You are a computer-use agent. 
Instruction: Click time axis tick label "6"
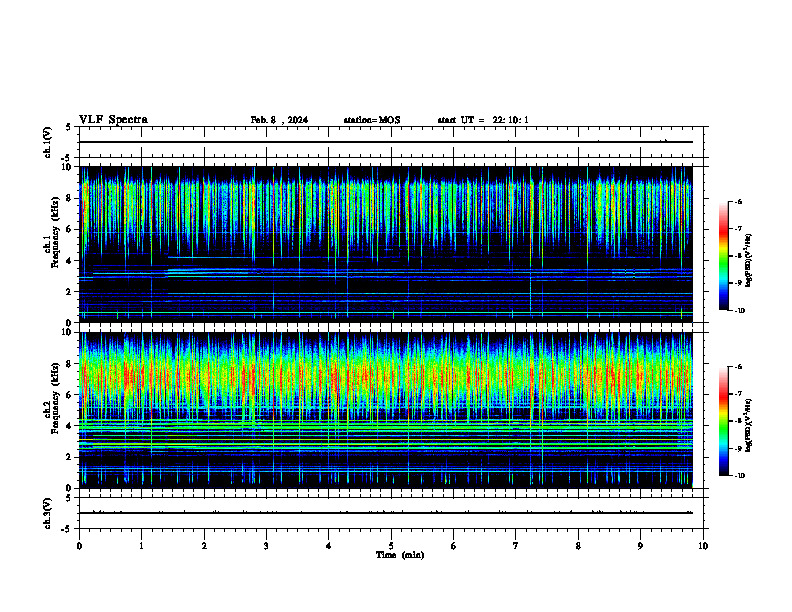point(454,546)
